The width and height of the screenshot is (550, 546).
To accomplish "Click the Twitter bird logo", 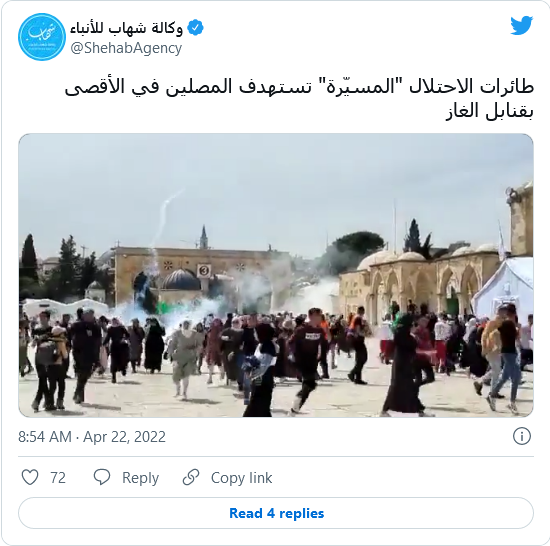I will tap(522, 25).
